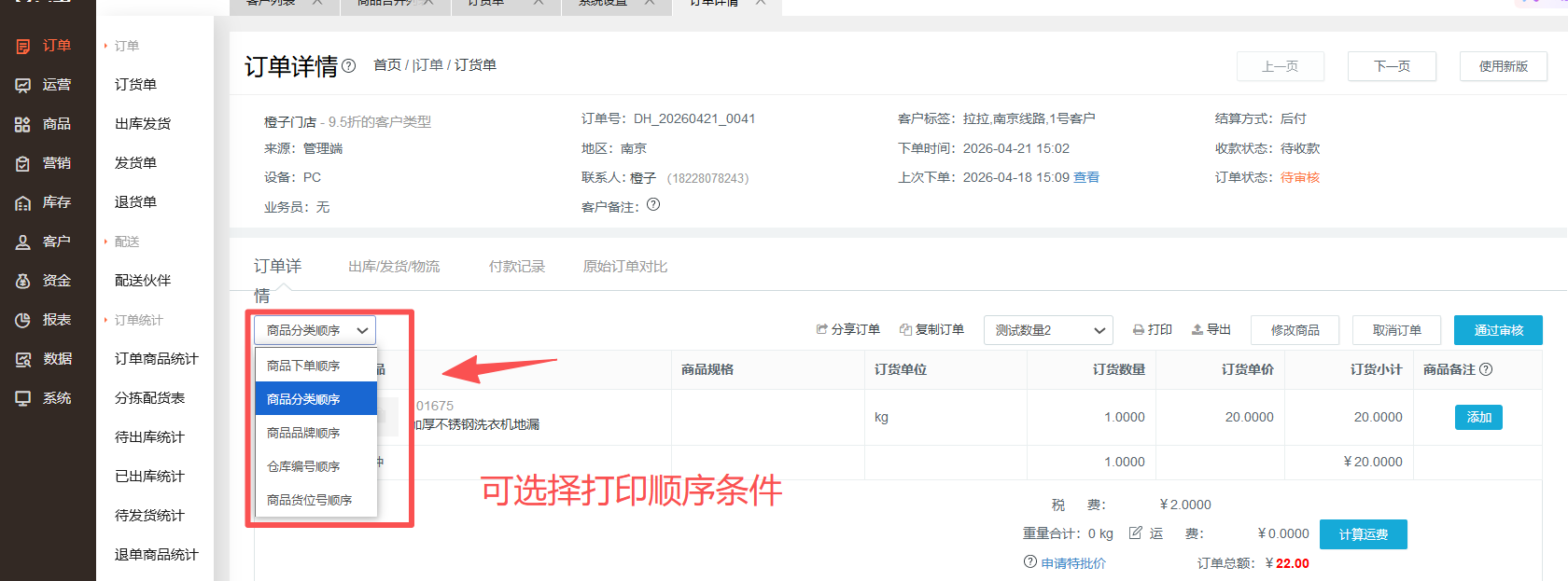Click the 下一页 button
Viewport: 1568px width, 581px height.
coord(1392,66)
